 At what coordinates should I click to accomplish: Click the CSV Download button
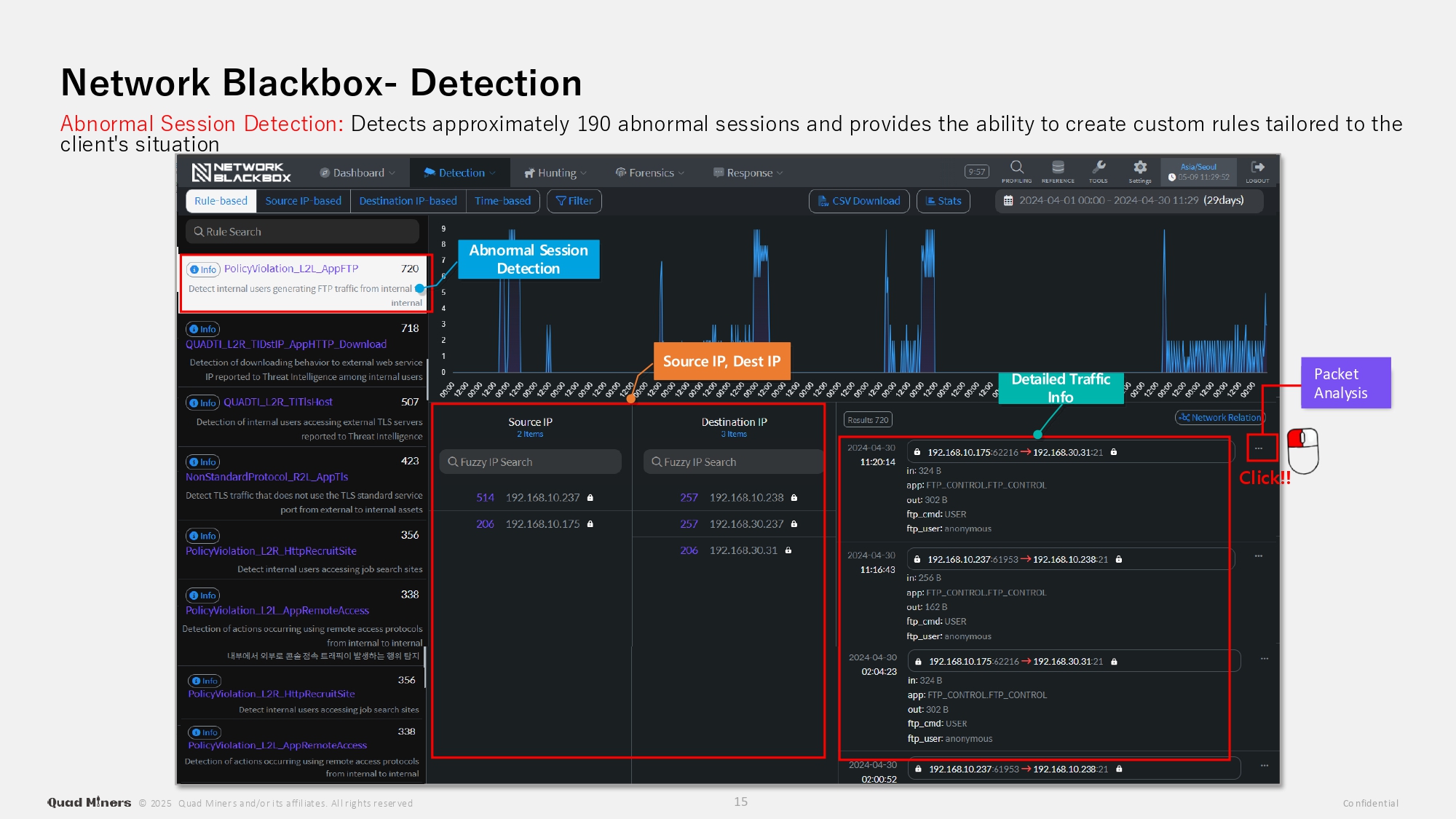859,201
